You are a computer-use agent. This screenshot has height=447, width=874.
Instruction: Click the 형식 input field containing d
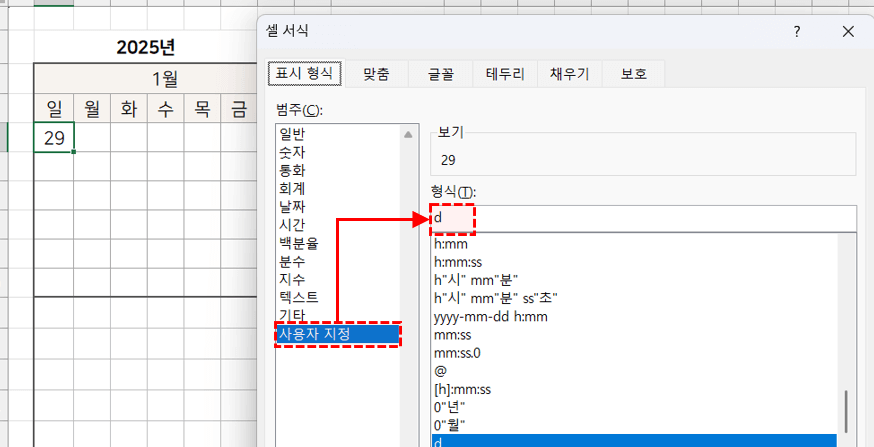tap(643, 218)
